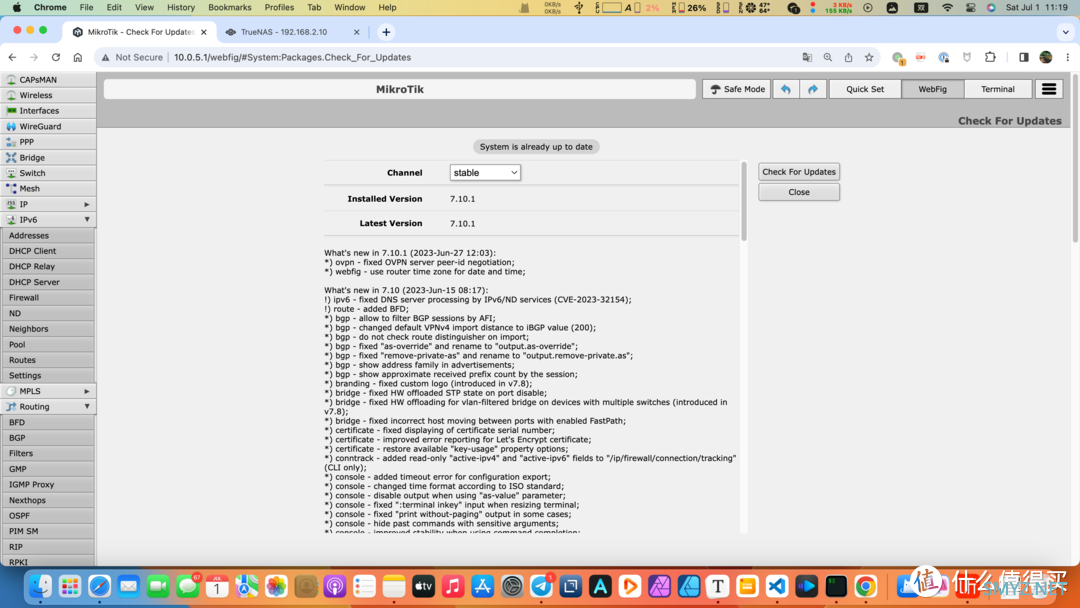Open Routing Nexthops
This screenshot has height=608, width=1080.
[x=48, y=500]
